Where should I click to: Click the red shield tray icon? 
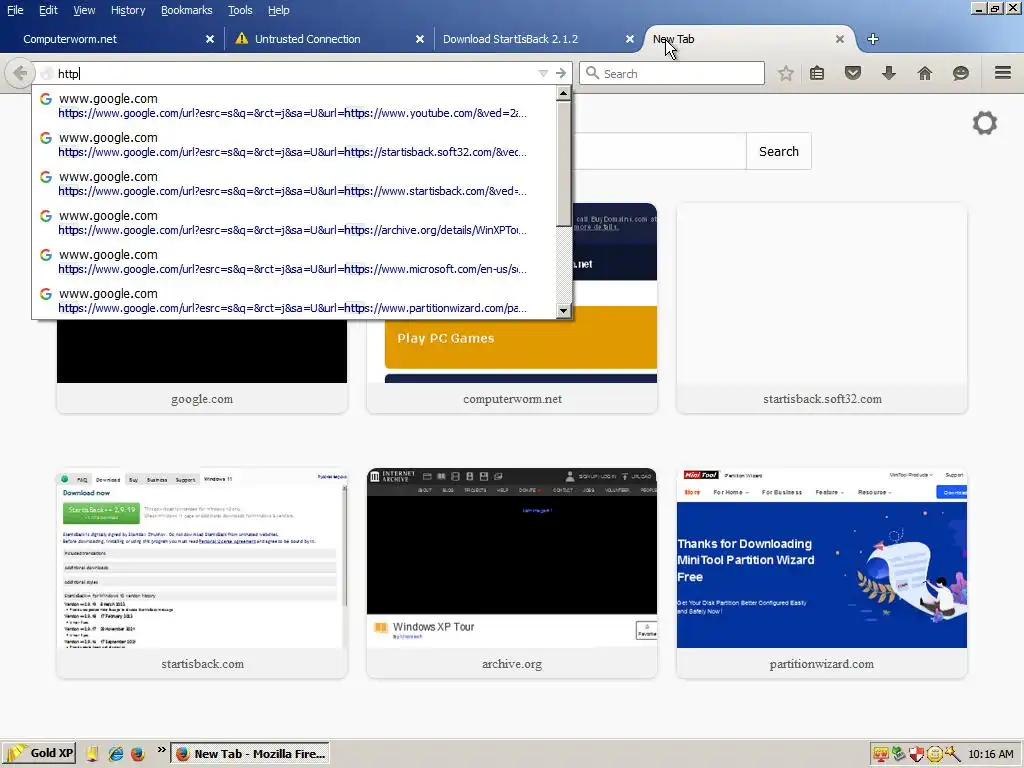(916, 754)
